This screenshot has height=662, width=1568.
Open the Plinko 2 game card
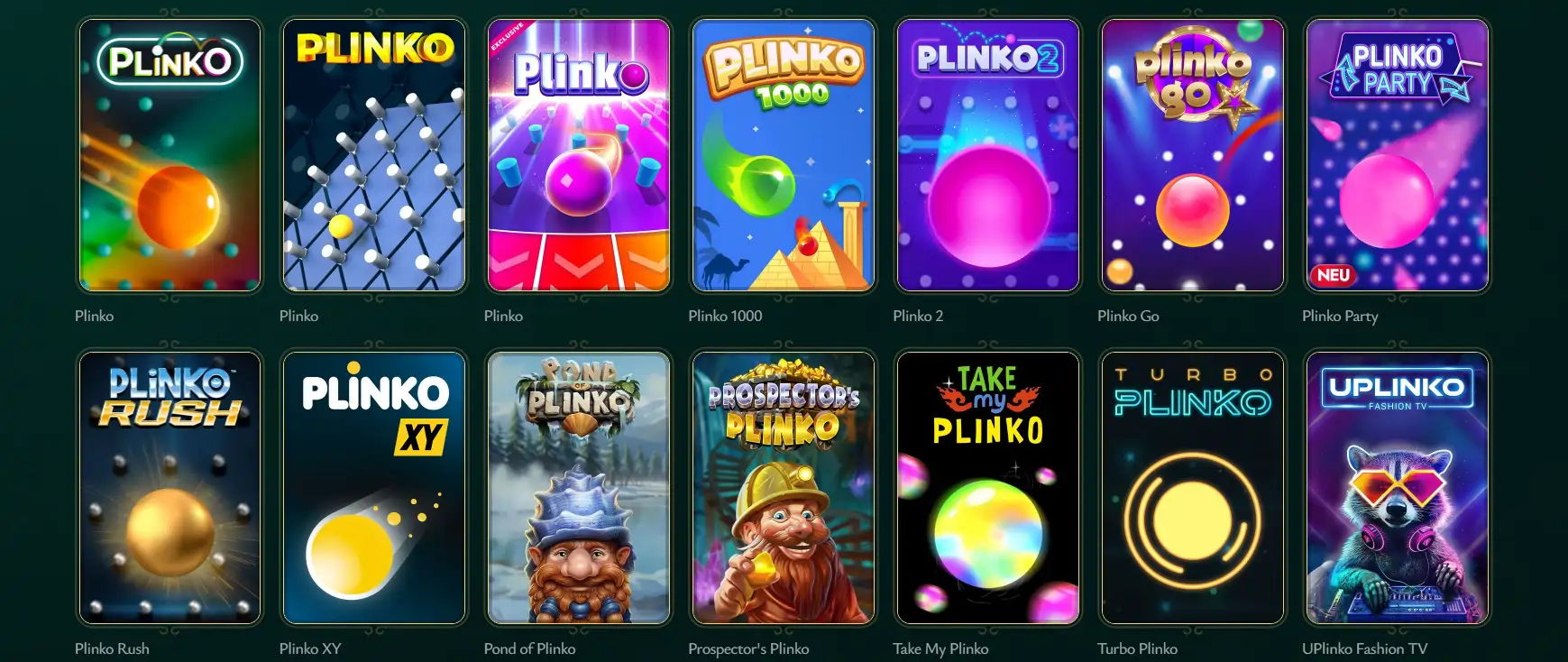pos(987,155)
